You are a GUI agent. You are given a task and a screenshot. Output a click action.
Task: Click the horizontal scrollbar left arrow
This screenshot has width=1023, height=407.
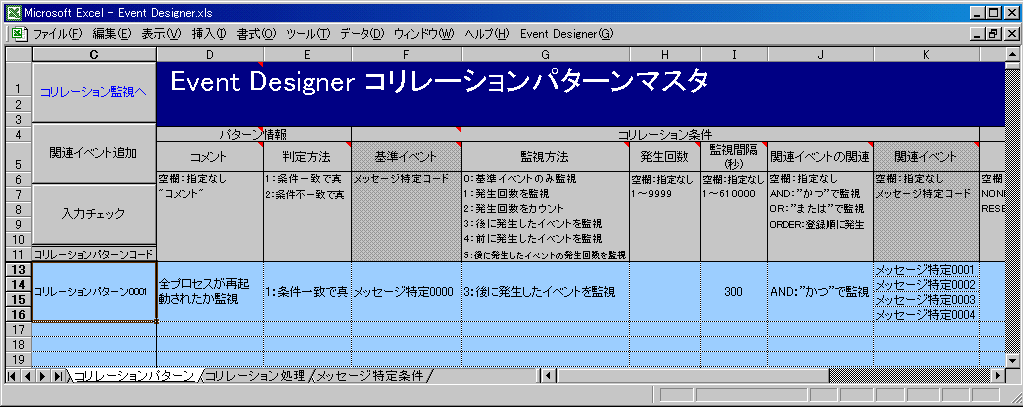point(549,376)
